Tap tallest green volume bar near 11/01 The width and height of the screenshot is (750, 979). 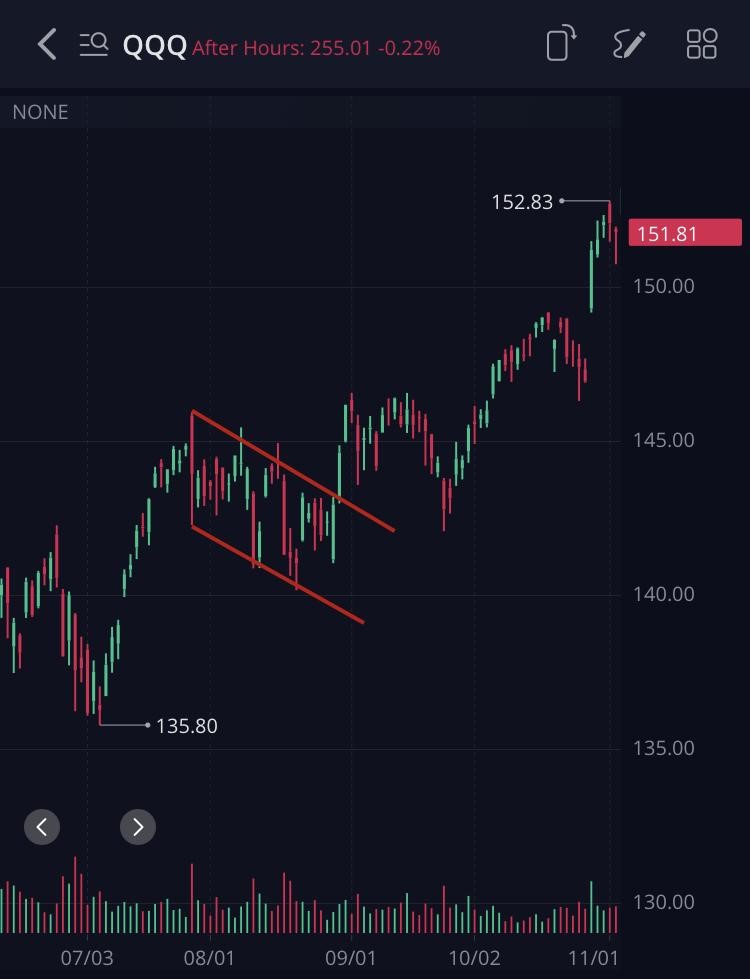pos(591,907)
